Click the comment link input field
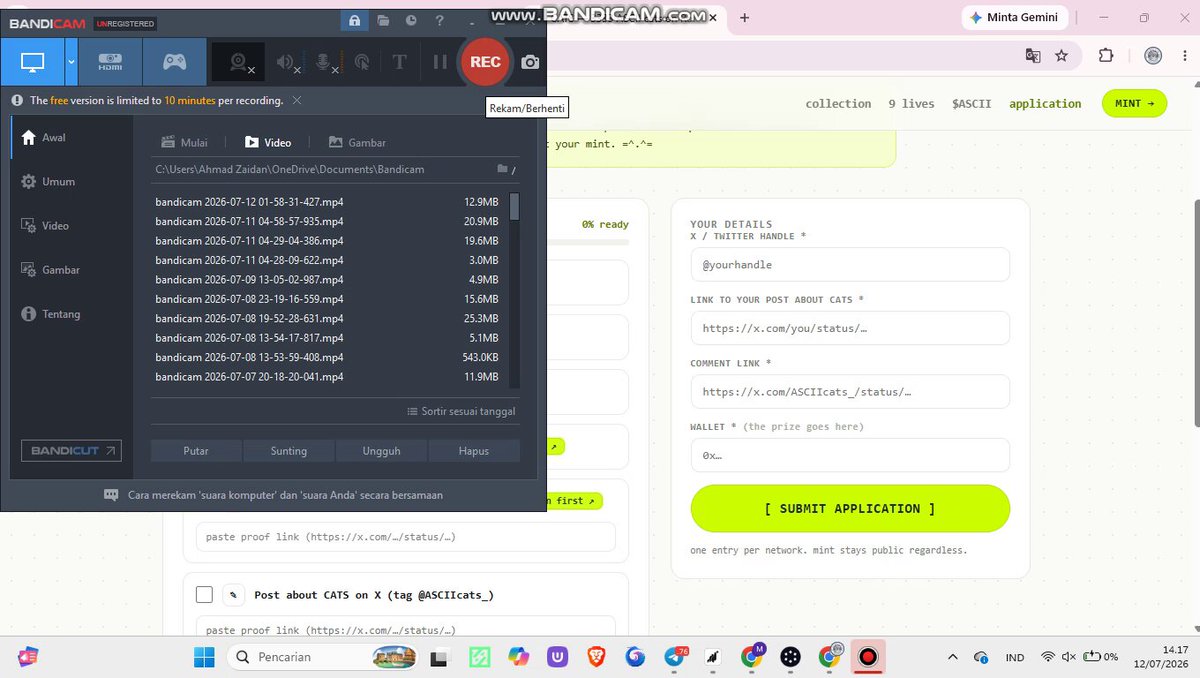 point(850,392)
